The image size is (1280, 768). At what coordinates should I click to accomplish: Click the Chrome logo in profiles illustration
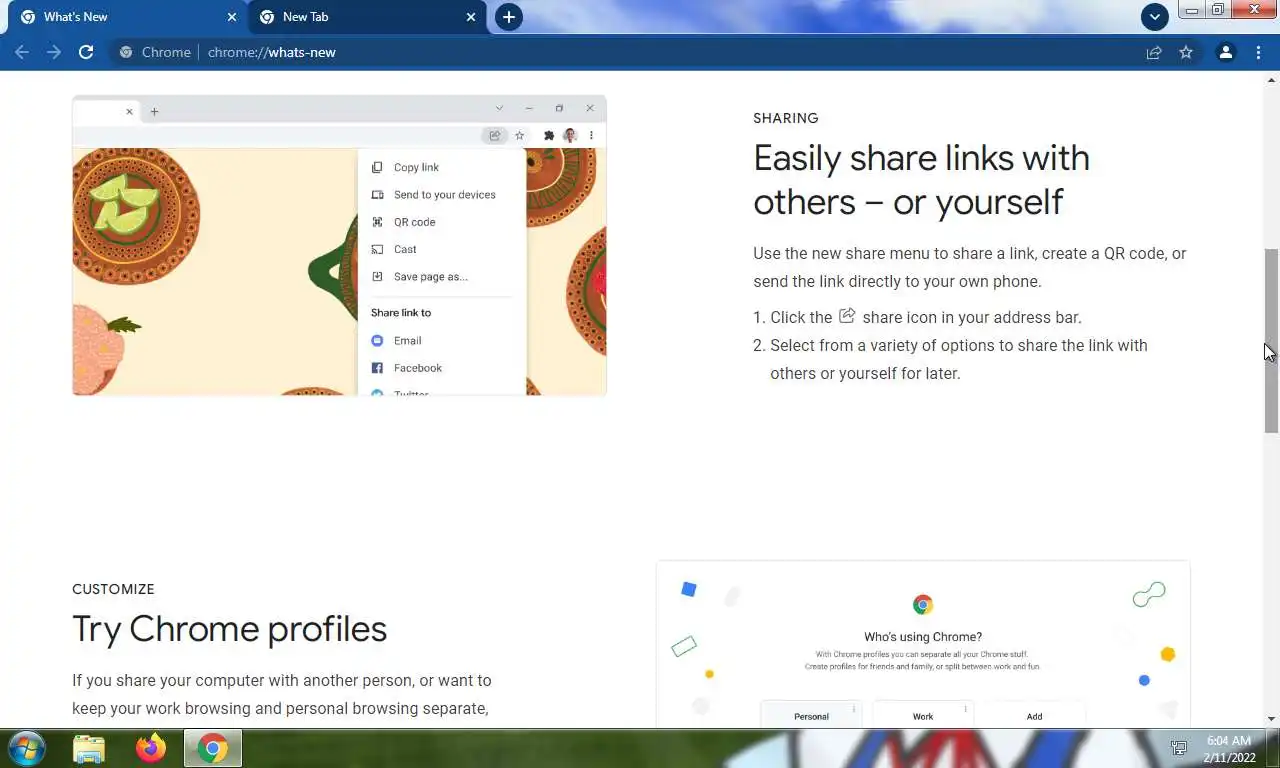(923, 604)
